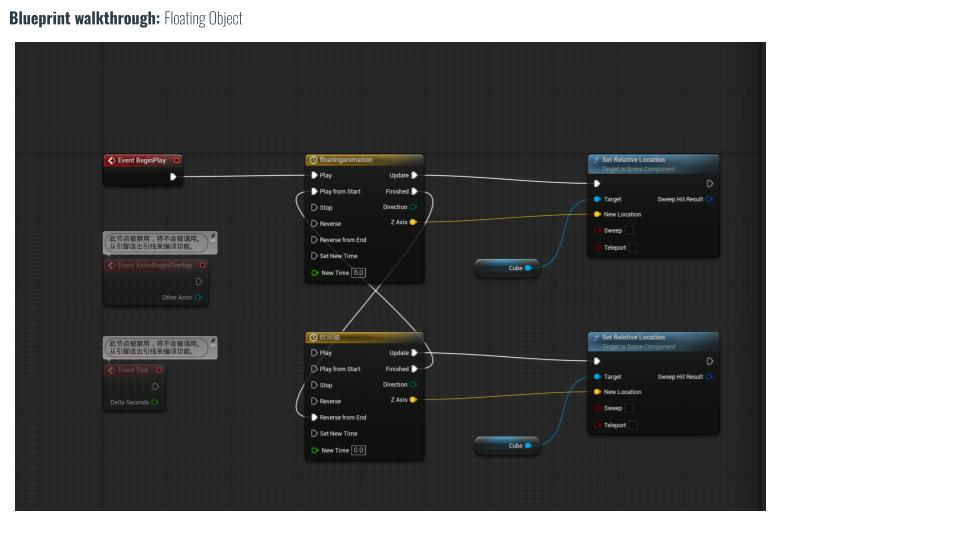
Task: Click Delta Seconds pin on Event Tick
Action: pyautogui.click(x=155, y=403)
